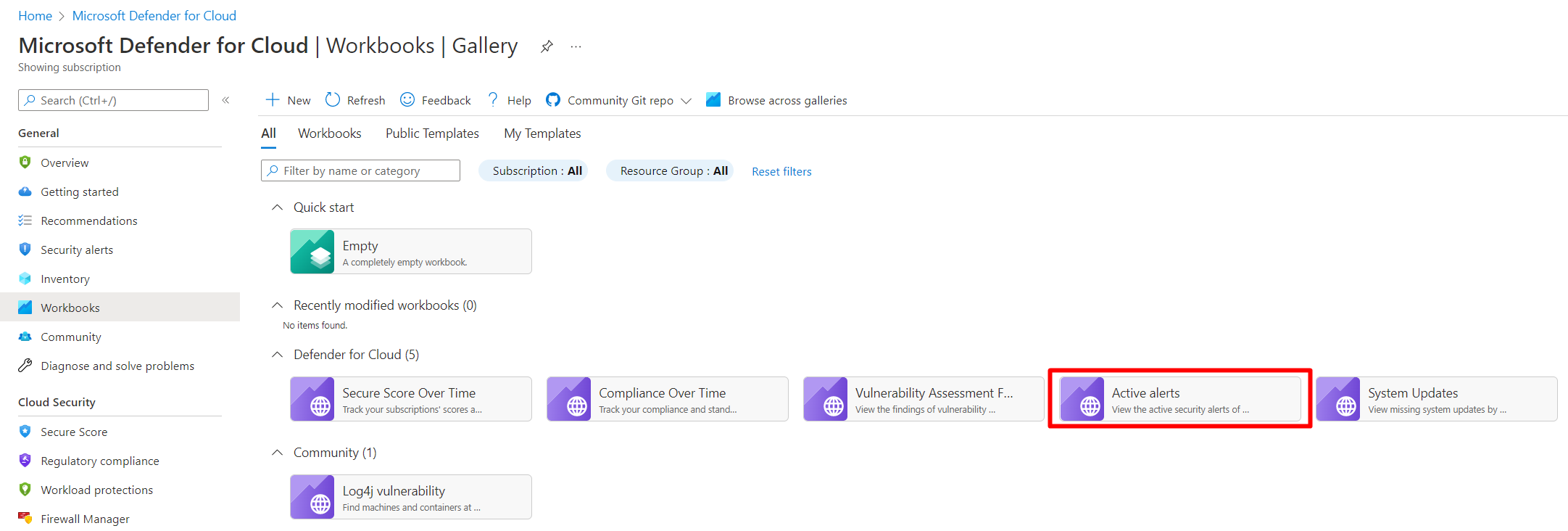The height and width of the screenshot is (531, 1568).
Task: Collapse the Defender for Cloud section
Action: [x=277, y=355]
